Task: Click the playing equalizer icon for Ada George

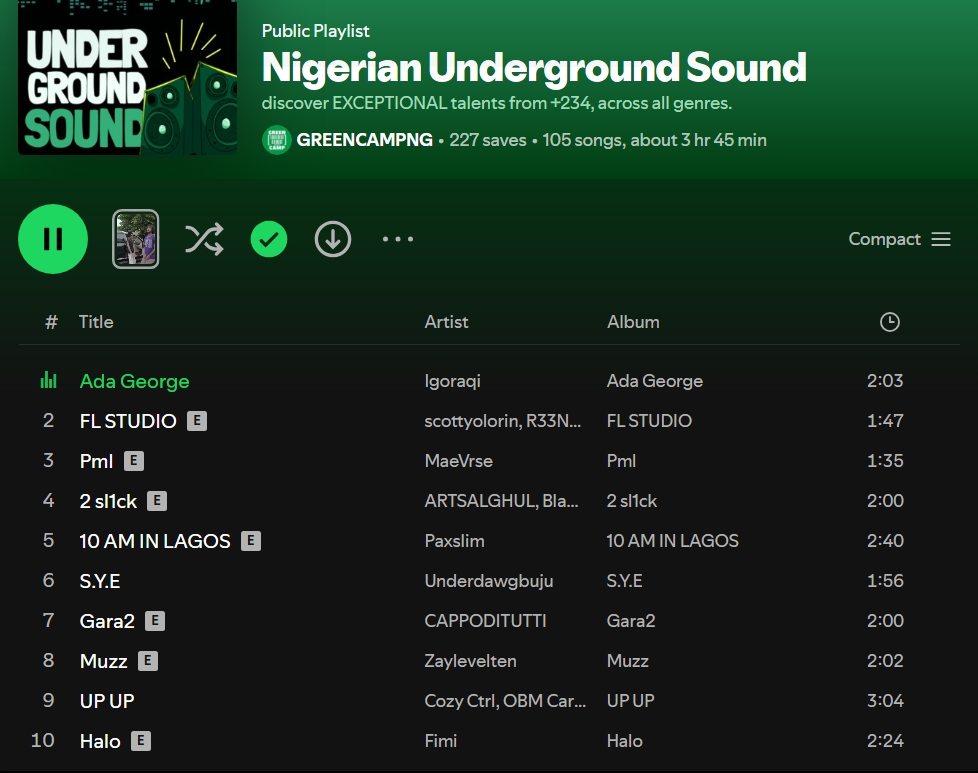Action: (x=49, y=380)
